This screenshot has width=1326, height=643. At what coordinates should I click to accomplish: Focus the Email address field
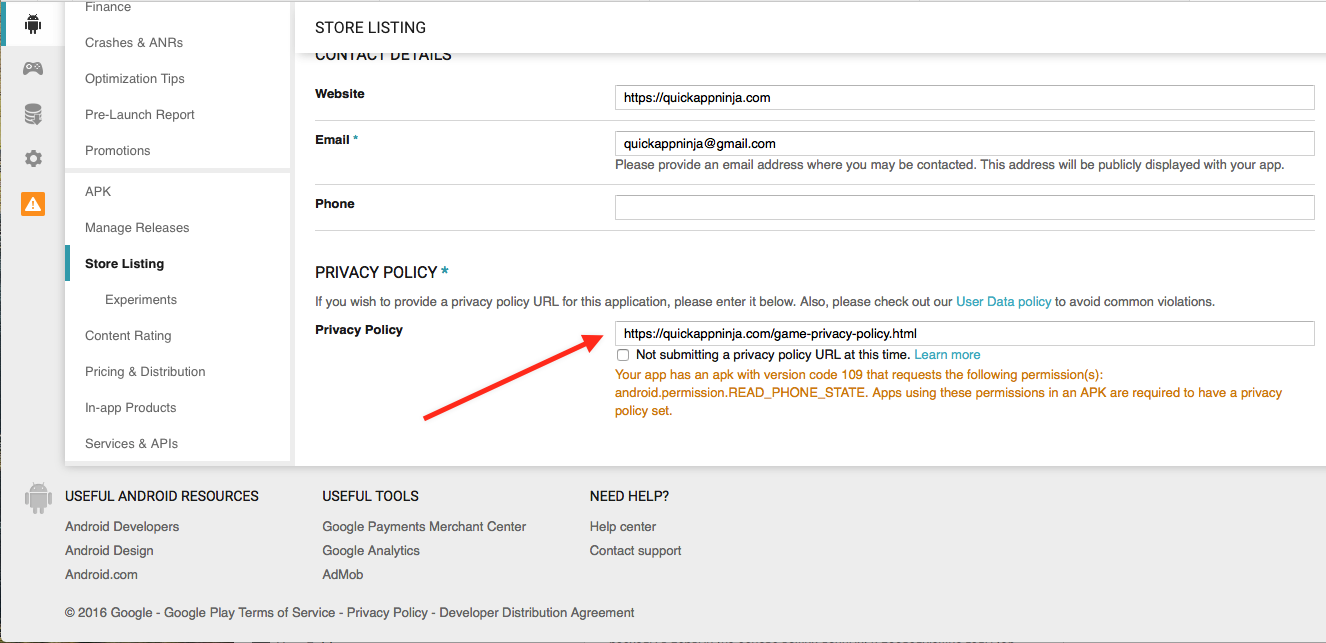pyautogui.click(x=964, y=144)
